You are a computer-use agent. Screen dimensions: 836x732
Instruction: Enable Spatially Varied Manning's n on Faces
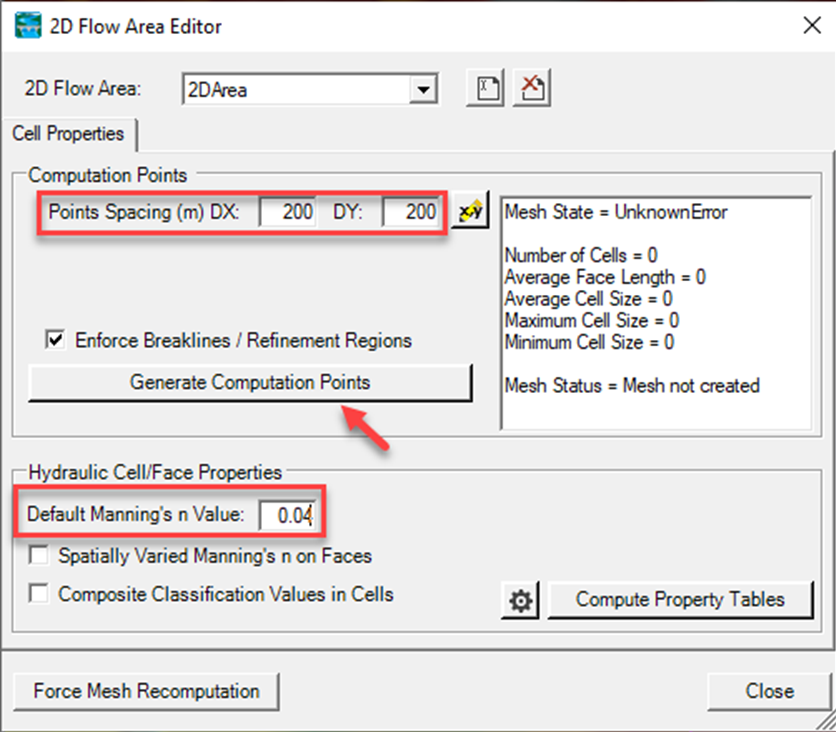coord(39,554)
